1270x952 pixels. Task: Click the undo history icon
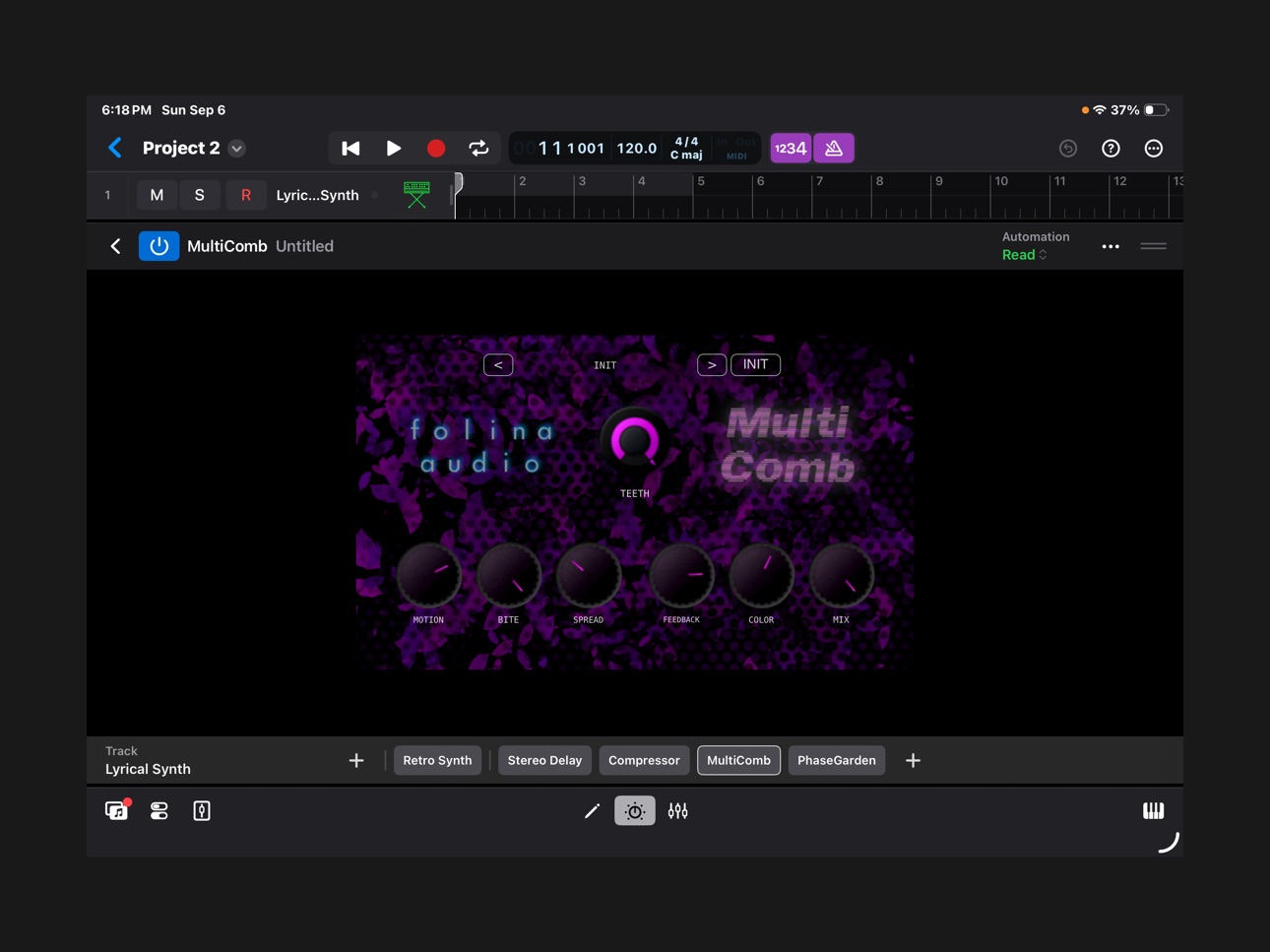tap(1068, 149)
